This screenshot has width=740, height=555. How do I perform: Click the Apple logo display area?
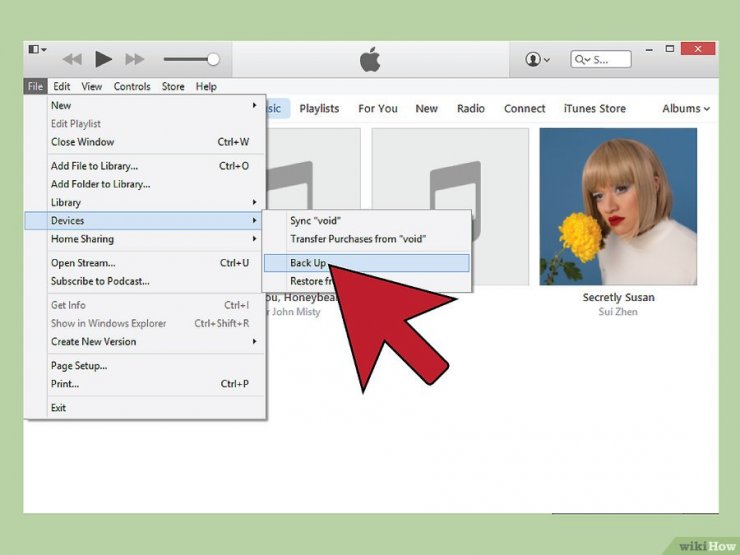(x=370, y=59)
